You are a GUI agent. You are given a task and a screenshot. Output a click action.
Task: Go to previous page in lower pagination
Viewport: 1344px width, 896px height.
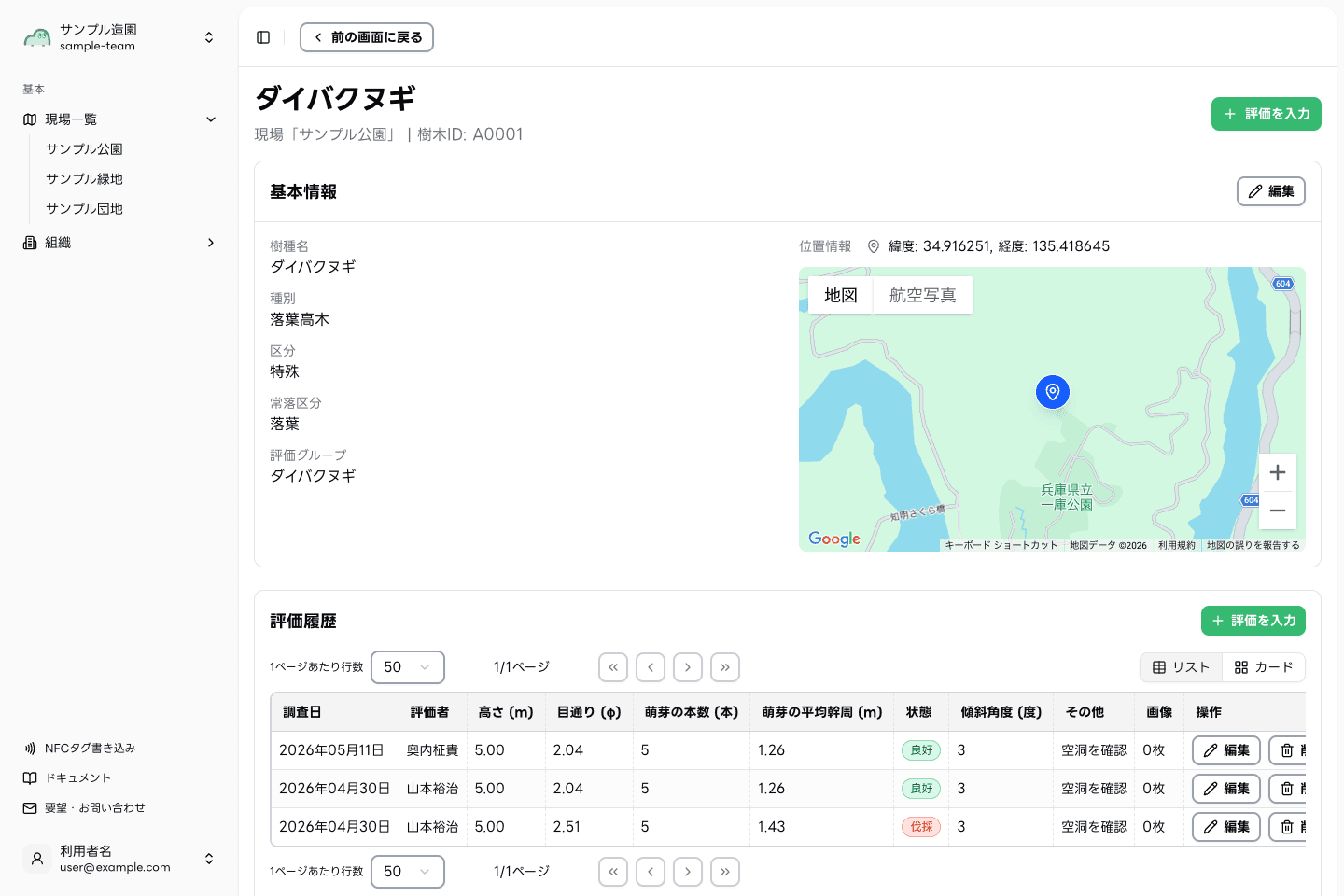point(651,872)
